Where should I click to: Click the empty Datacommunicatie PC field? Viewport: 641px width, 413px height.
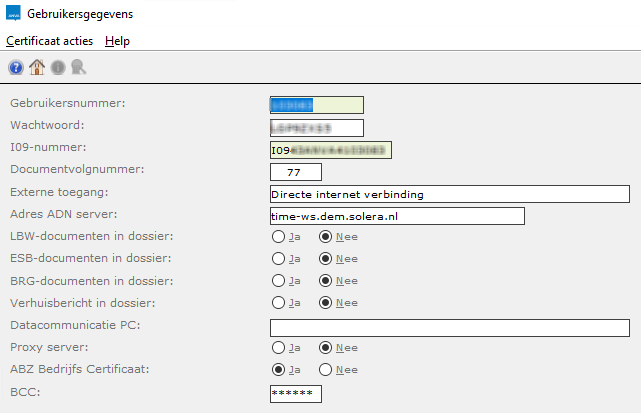[449, 327]
